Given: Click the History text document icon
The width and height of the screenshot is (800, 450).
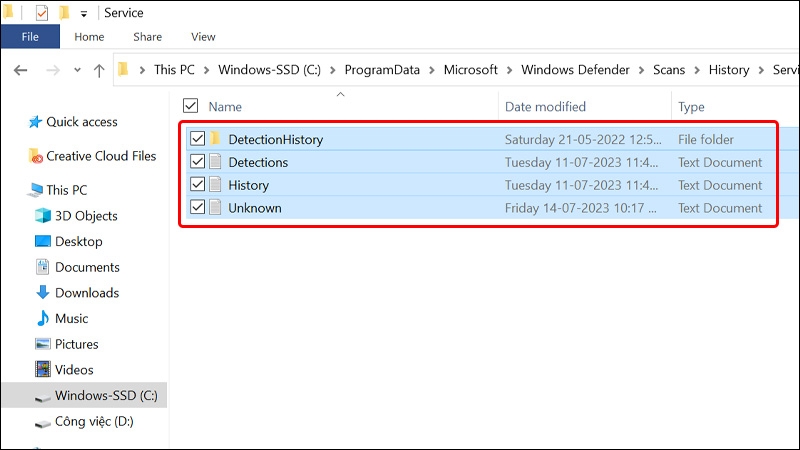Looking at the screenshot, I should 215,184.
